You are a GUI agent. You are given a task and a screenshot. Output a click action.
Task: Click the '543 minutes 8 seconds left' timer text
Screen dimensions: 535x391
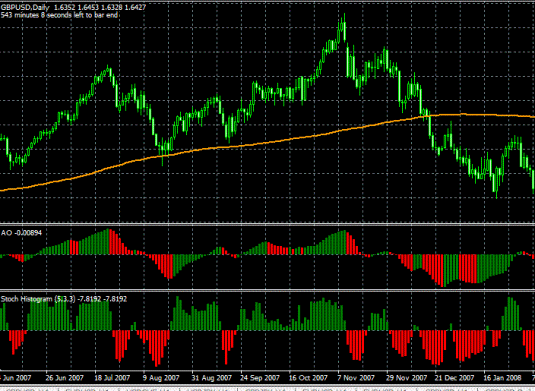tap(59, 15)
